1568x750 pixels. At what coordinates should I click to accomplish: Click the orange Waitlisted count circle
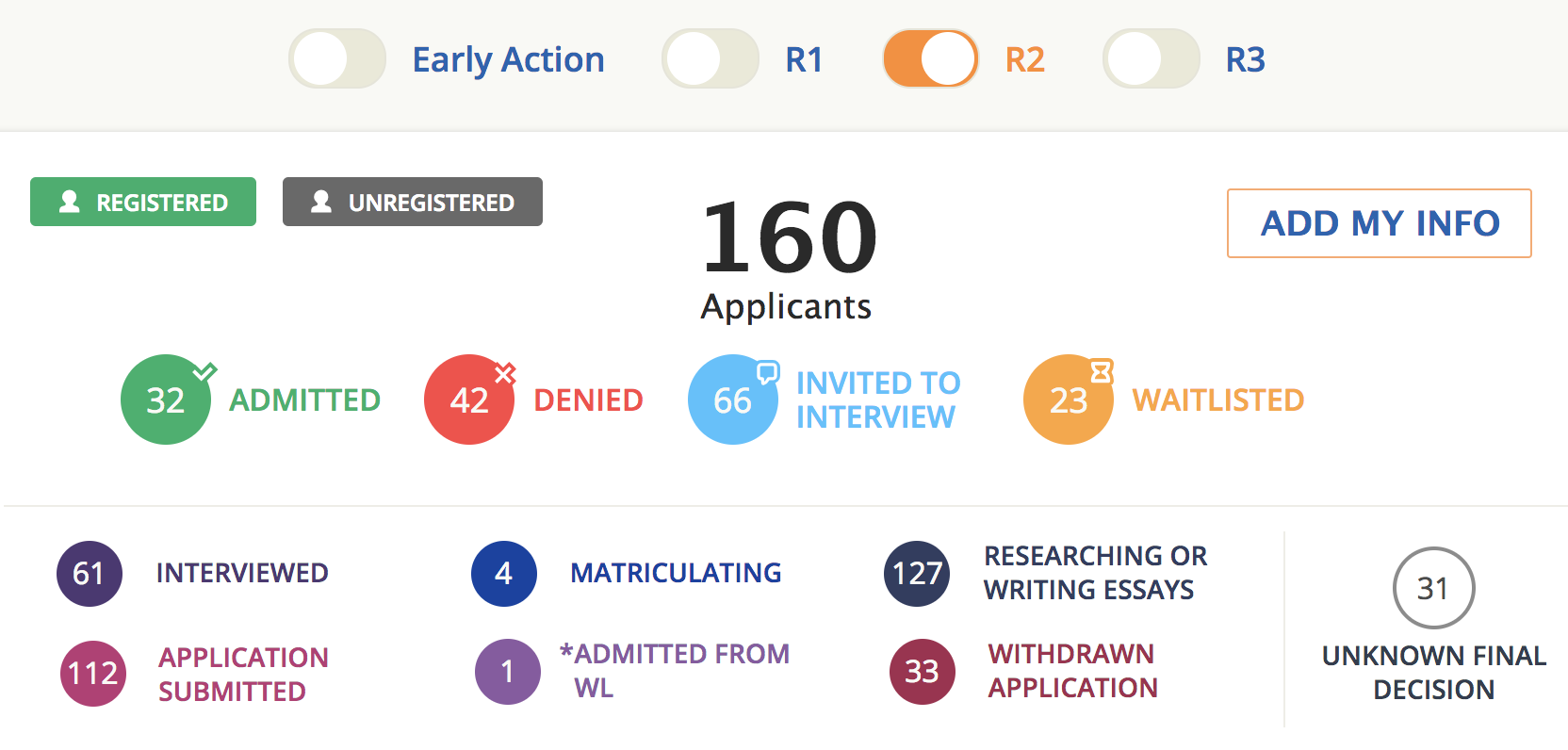coord(1069,399)
